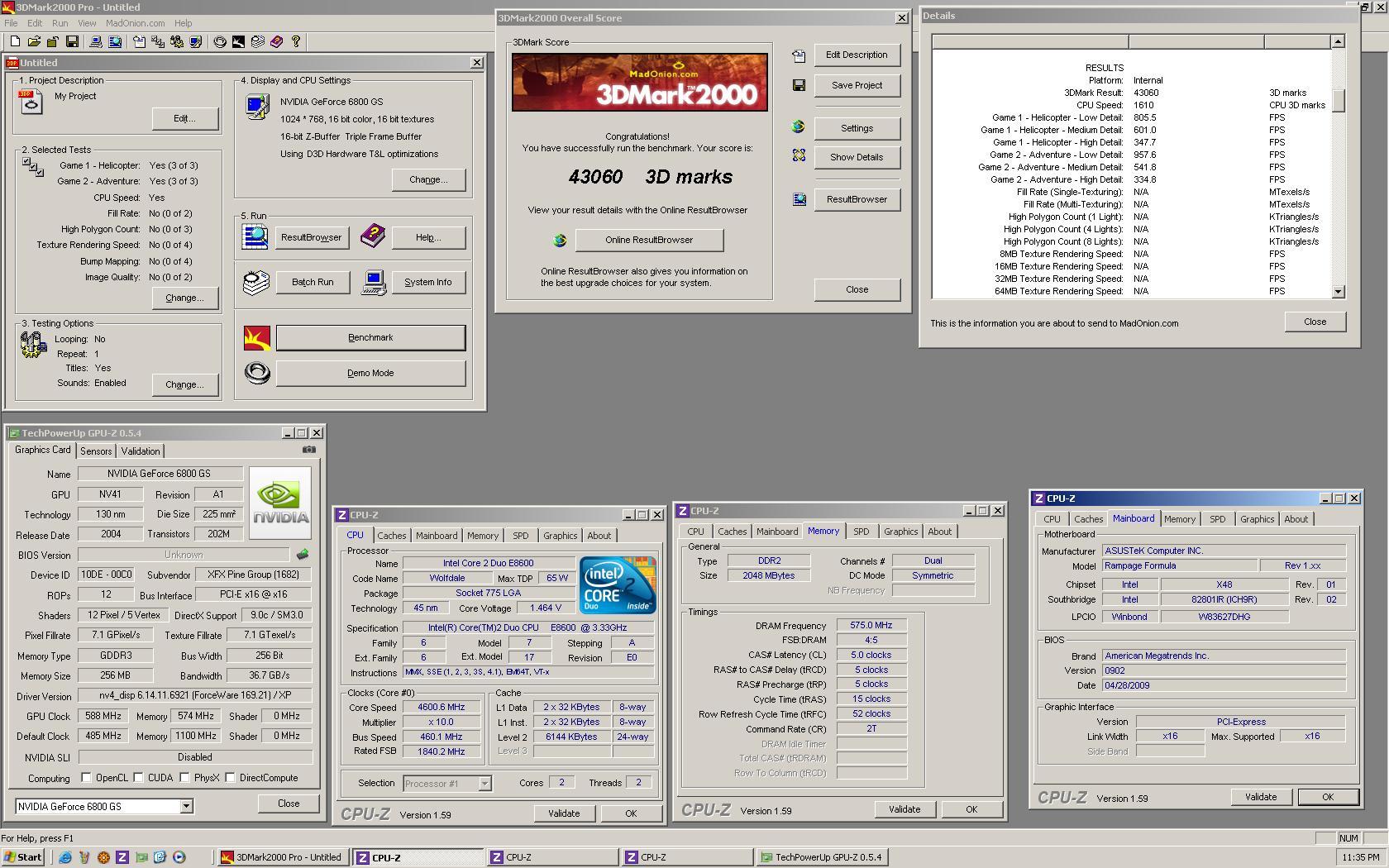Open the MadOnion.com menu
1389x868 pixels.
pos(135,23)
